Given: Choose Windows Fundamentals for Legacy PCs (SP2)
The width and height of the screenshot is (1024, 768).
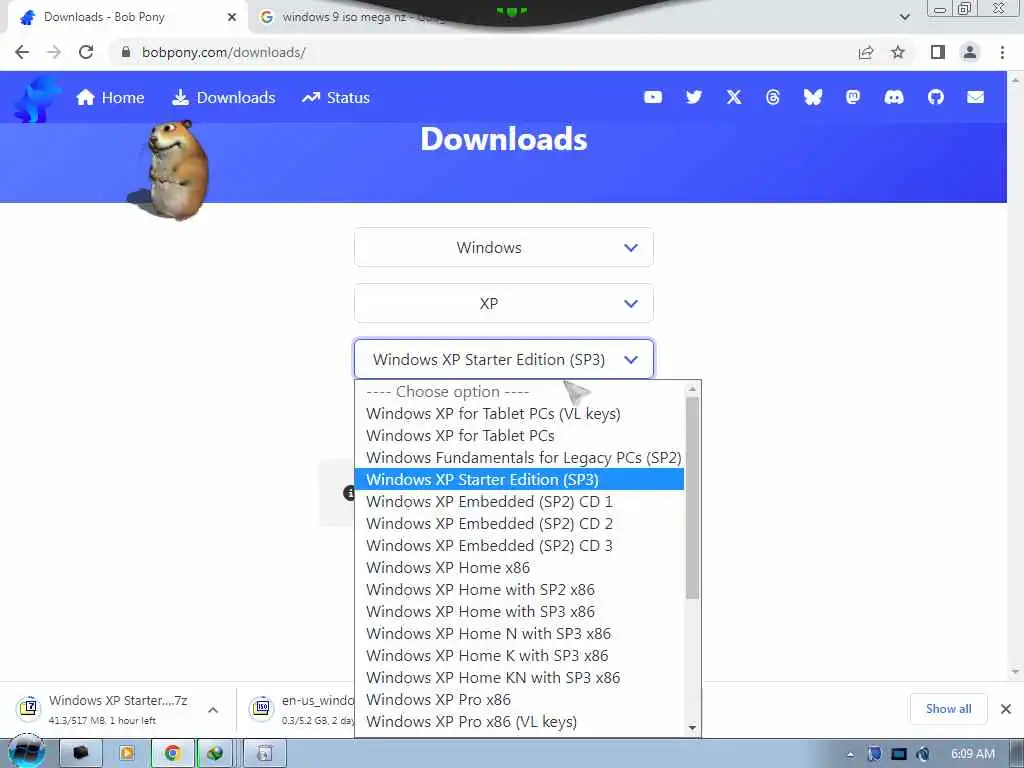Looking at the screenshot, I should [x=519, y=458].
